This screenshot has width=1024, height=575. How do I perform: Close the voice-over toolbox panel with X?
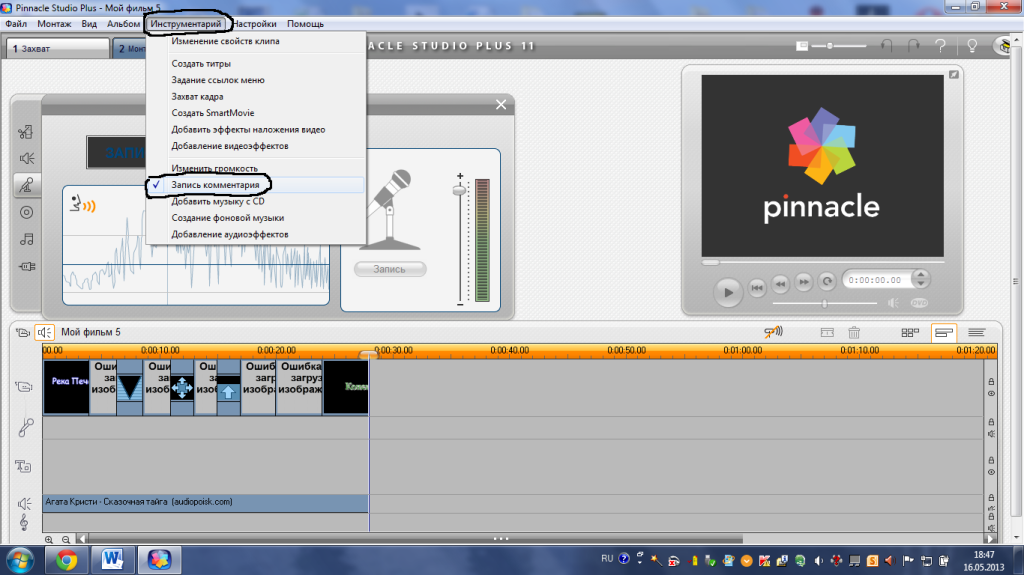pyautogui.click(x=501, y=105)
